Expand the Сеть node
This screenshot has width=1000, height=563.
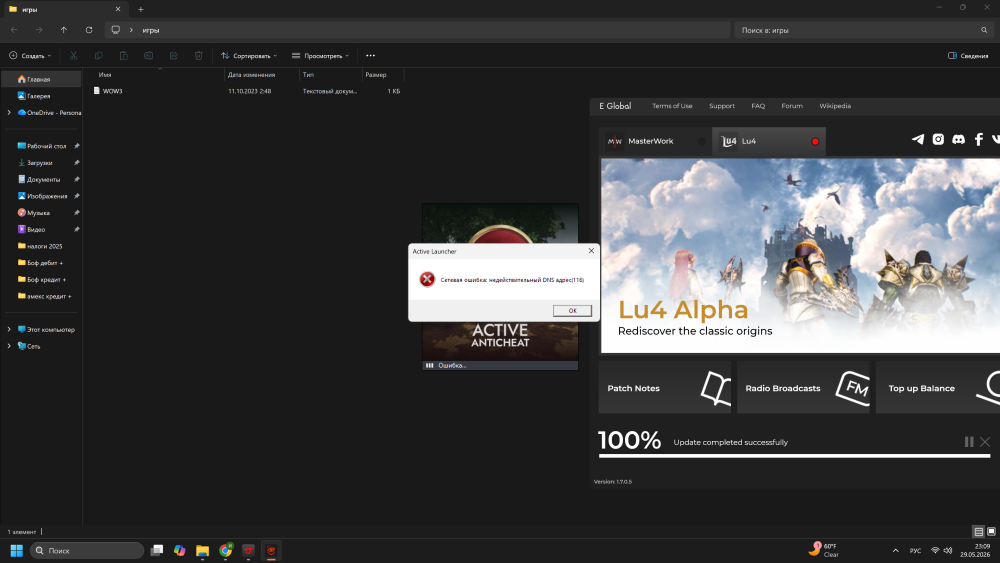(9, 346)
